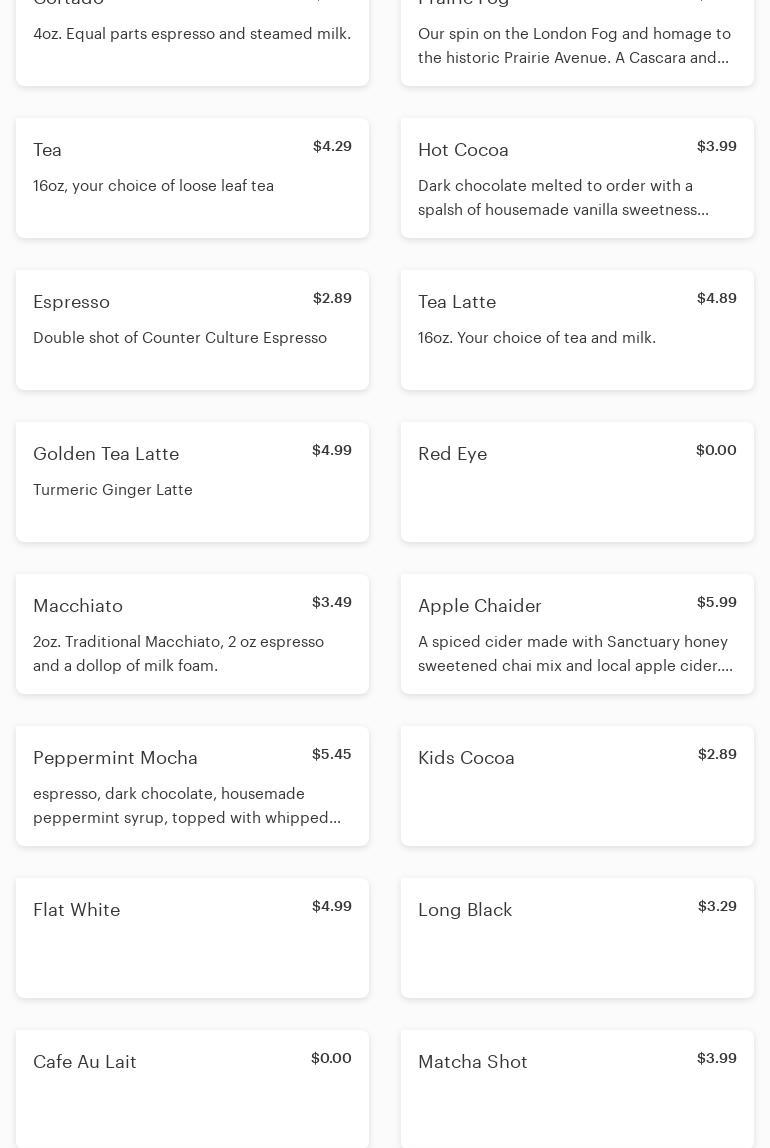Select the Golden Tea Latte item
The image size is (770, 1148).
(192, 482)
